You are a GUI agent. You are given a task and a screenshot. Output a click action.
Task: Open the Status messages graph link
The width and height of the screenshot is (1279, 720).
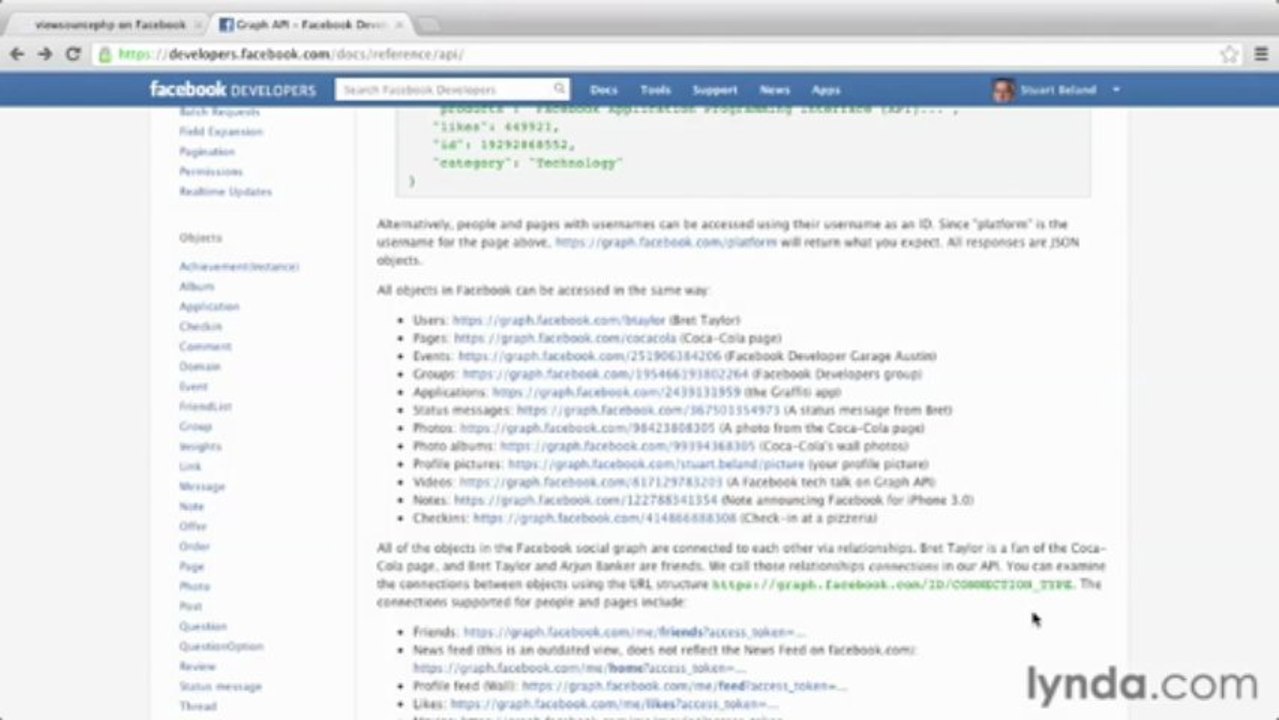click(x=648, y=410)
